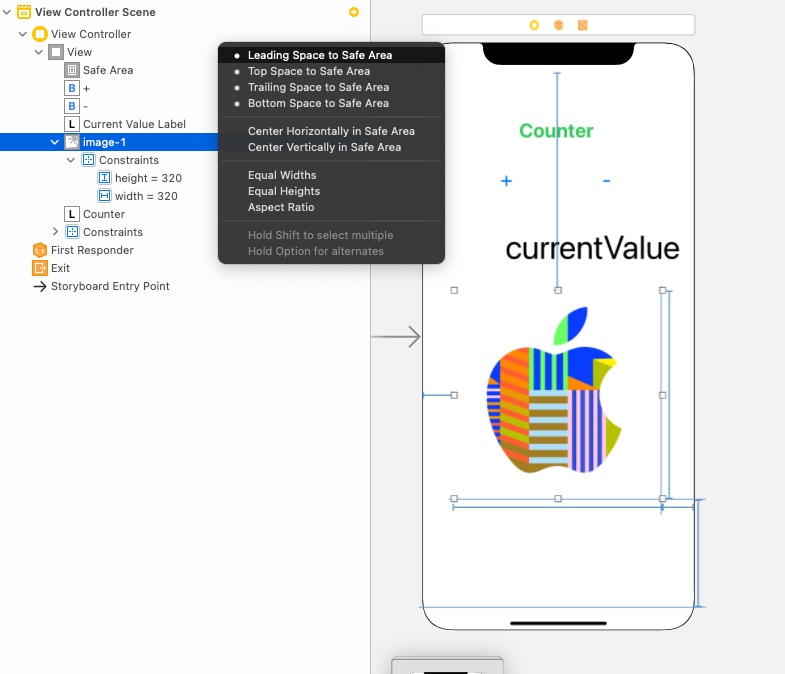Select the width = 320 constraint

point(146,196)
